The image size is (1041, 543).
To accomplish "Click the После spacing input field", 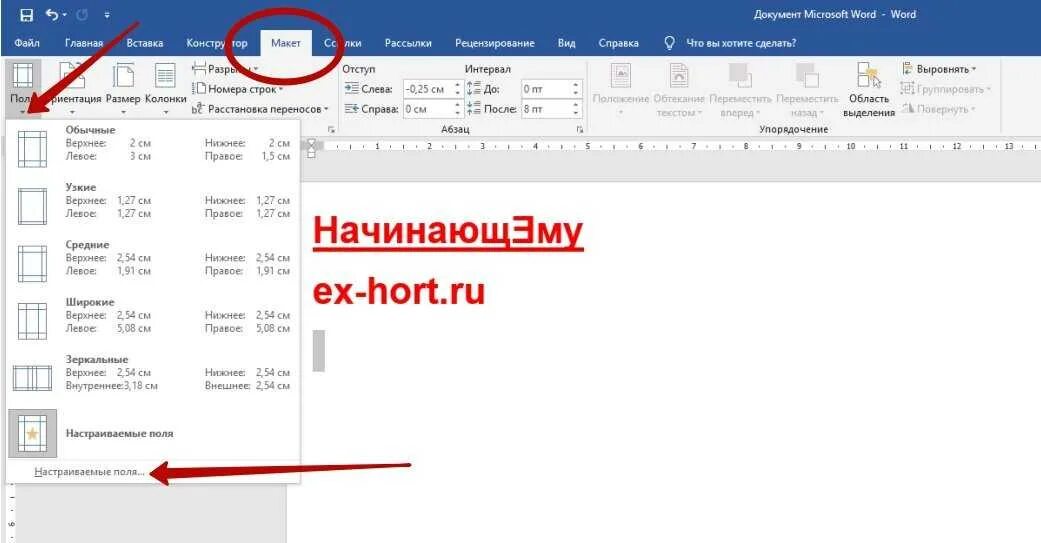I will tap(546, 109).
